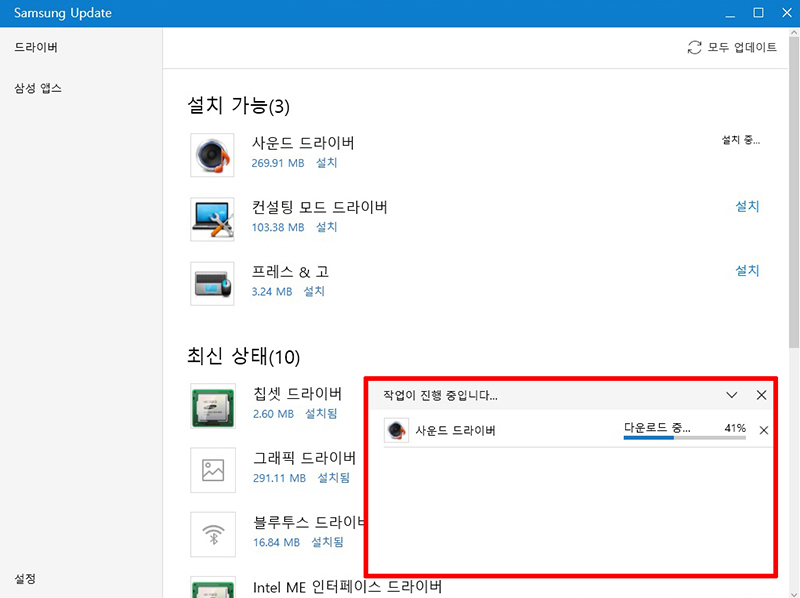Click 설치됨 status beside 291.11 MB
The image size is (800, 598).
tap(334, 478)
